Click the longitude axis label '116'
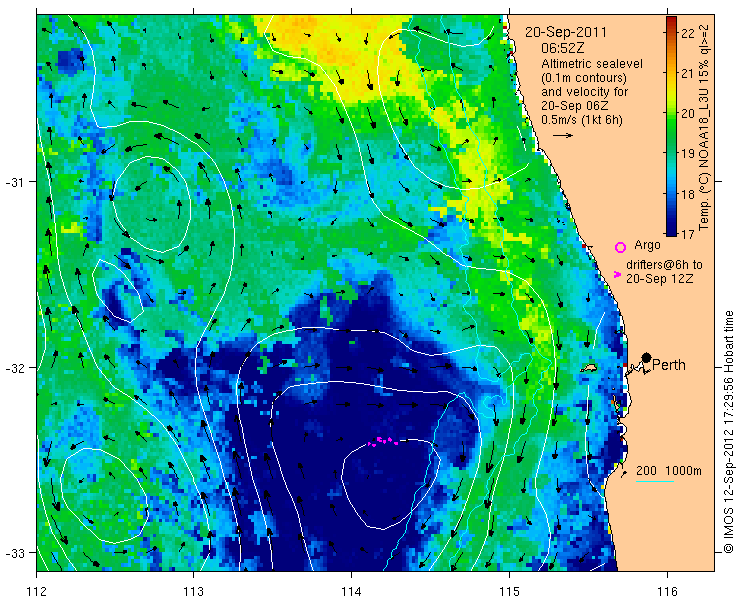 tap(667, 591)
